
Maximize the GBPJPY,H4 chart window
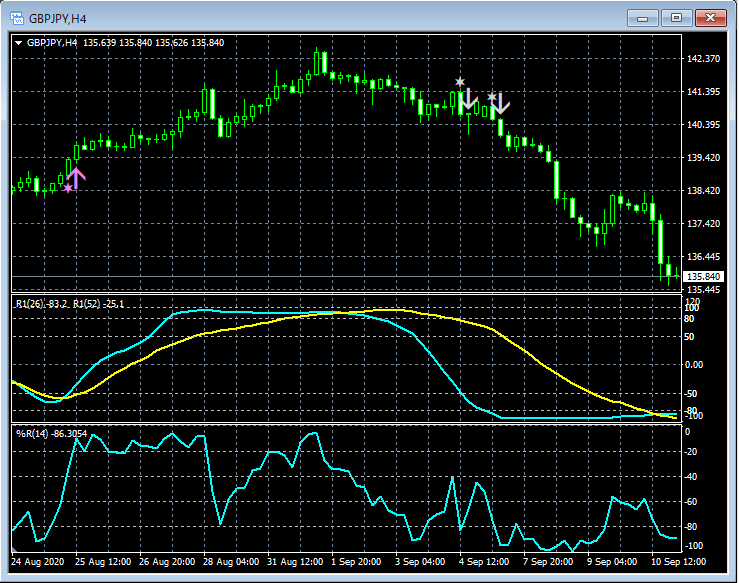(x=676, y=18)
